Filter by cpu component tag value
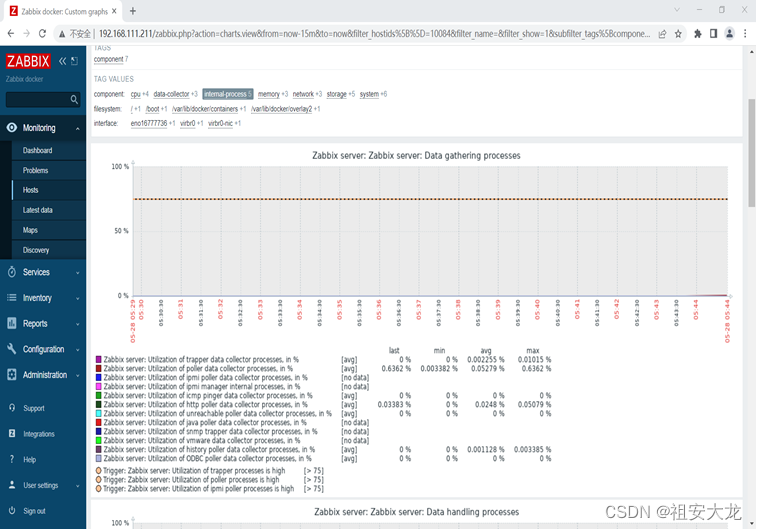757x530 pixels. 136,94
